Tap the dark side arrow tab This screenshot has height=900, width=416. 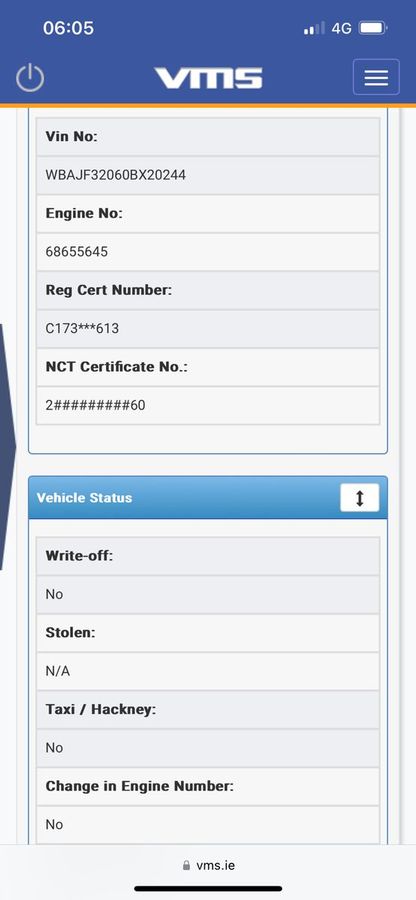tap(7, 447)
